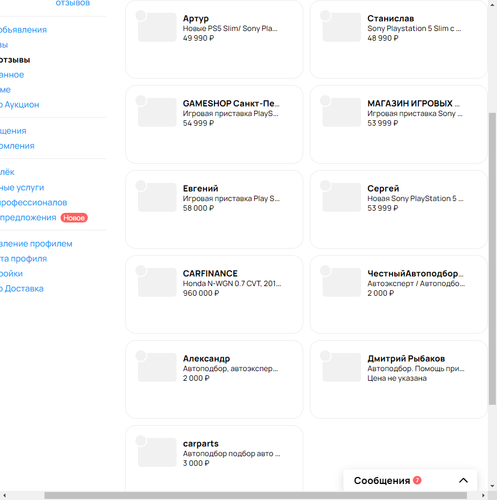497x500 pixels.
Task: Open Евгений's listing thumbnail
Action: tap(157, 197)
